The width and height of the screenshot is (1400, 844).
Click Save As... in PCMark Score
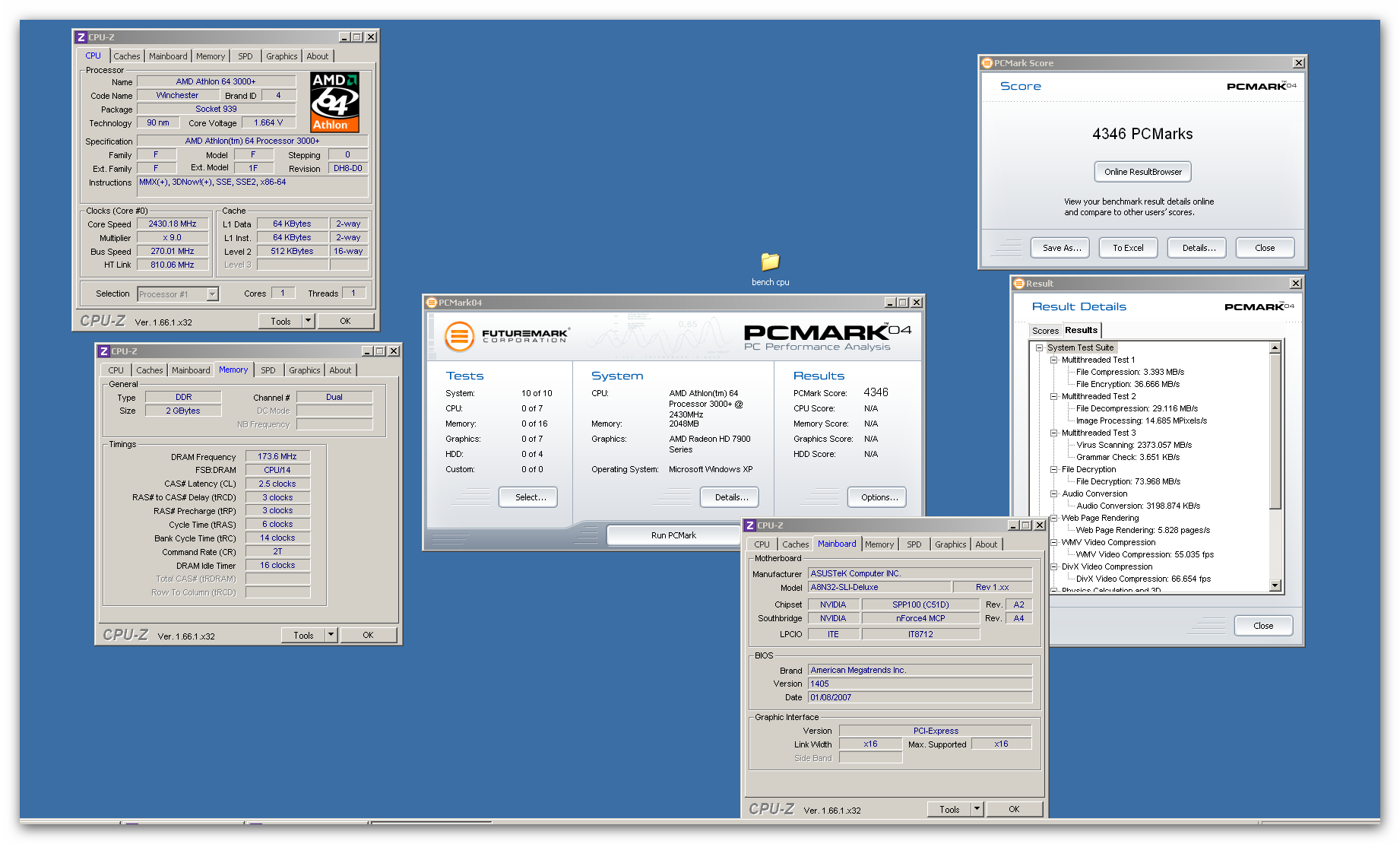pyautogui.click(x=1061, y=248)
